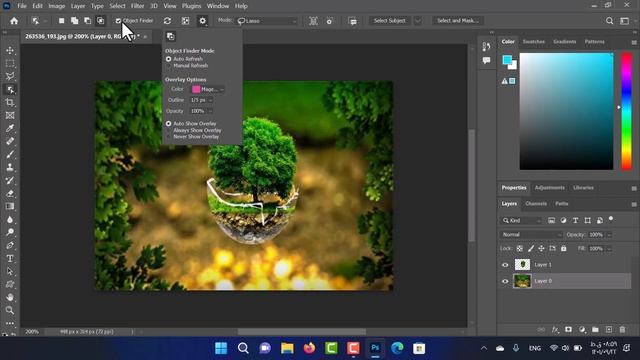Select the Eraser tool
This screenshot has width=640, height=360.
(x=10, y=193)
